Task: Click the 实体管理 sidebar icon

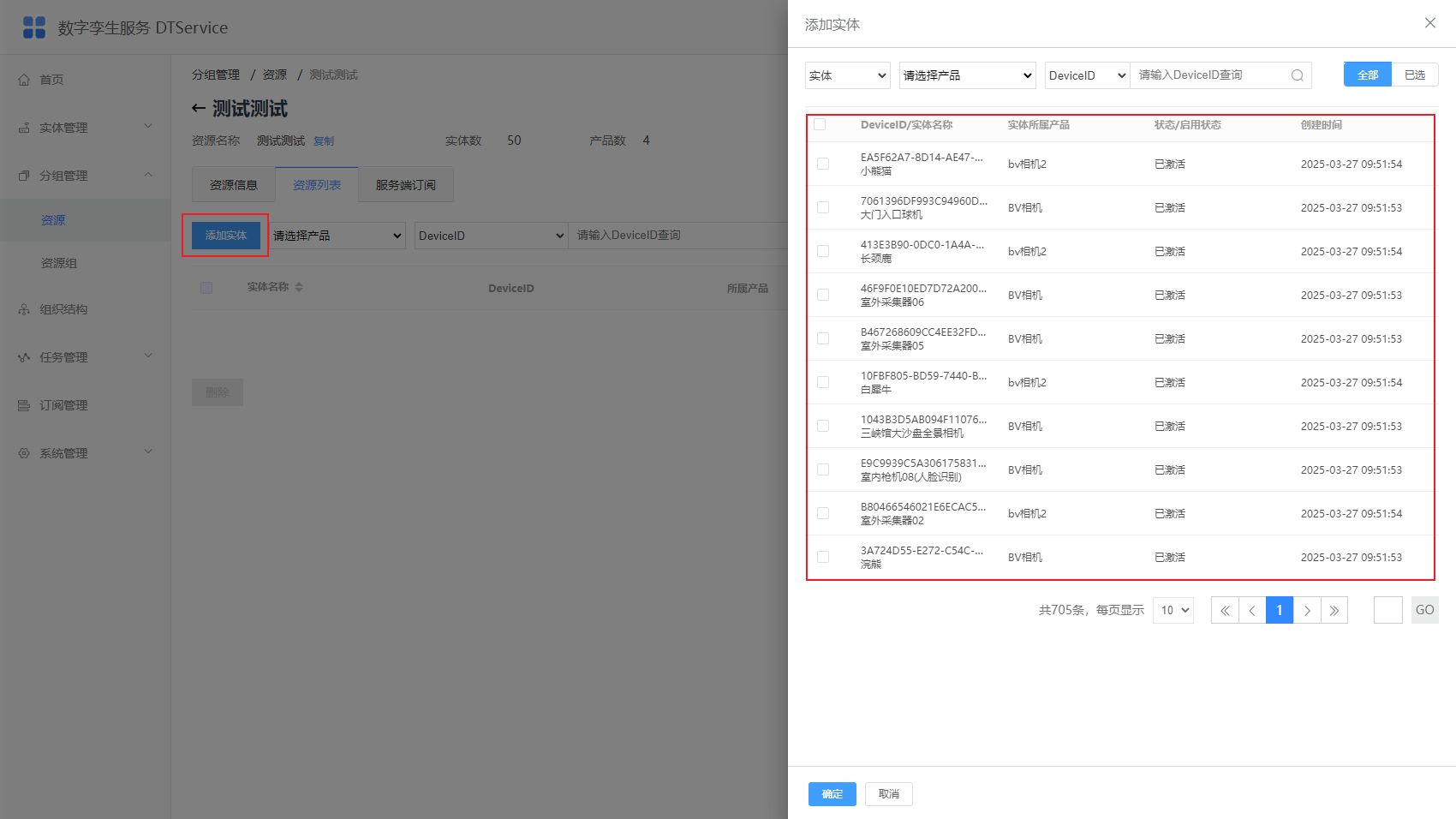Action: [x=24, y=128]
